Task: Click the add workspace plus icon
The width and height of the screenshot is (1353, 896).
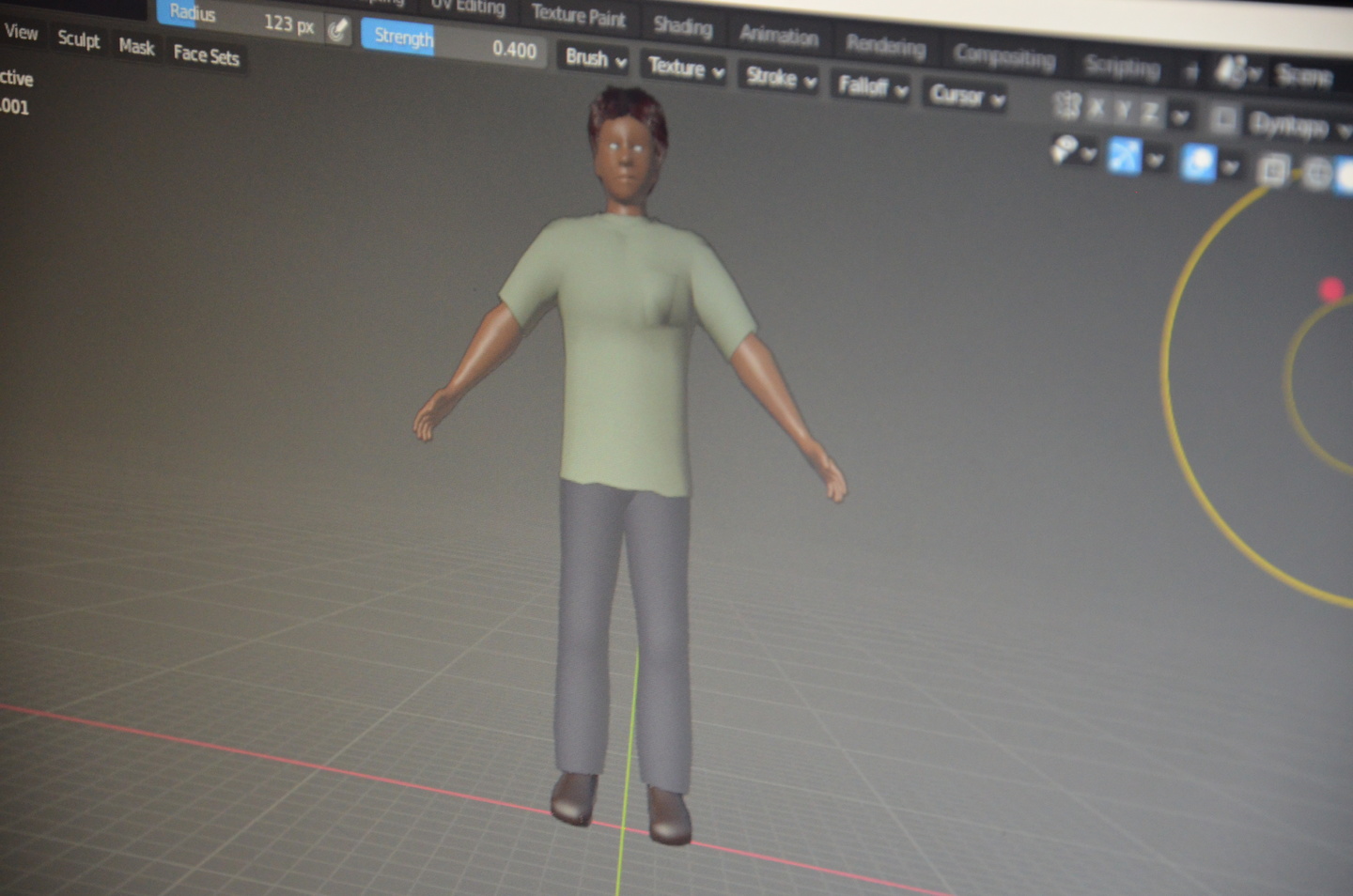Action: click(1191, 71)
